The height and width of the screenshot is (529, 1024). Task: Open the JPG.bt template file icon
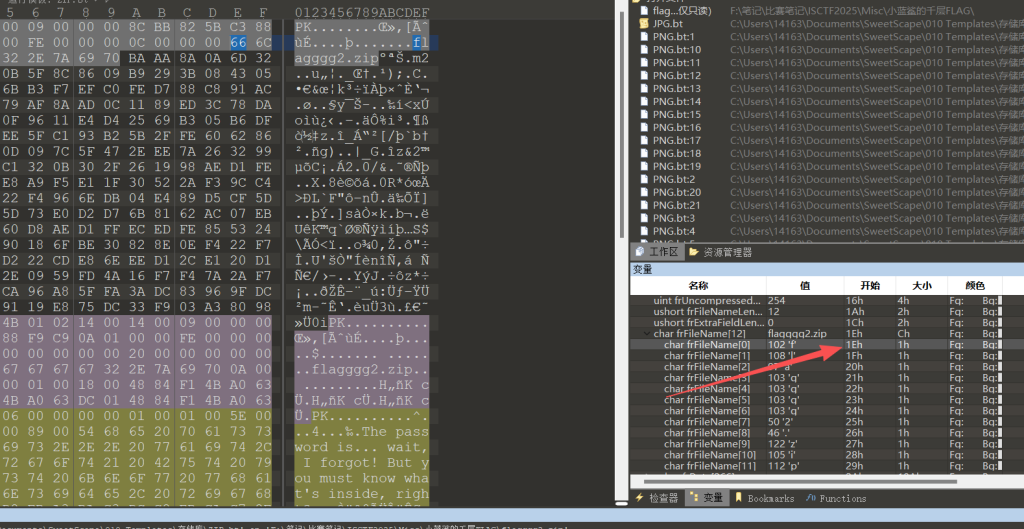pos(644,23)
